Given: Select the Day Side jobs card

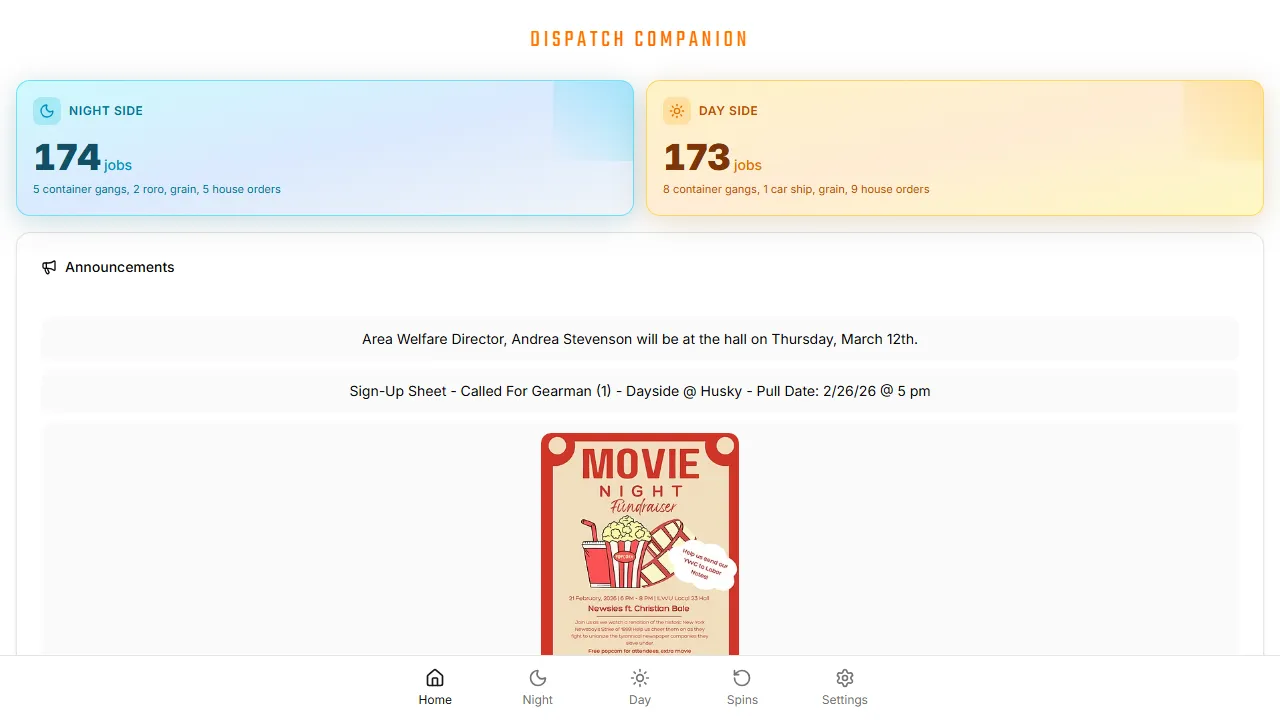Looking at the screenshot, I should pos(954,148).
